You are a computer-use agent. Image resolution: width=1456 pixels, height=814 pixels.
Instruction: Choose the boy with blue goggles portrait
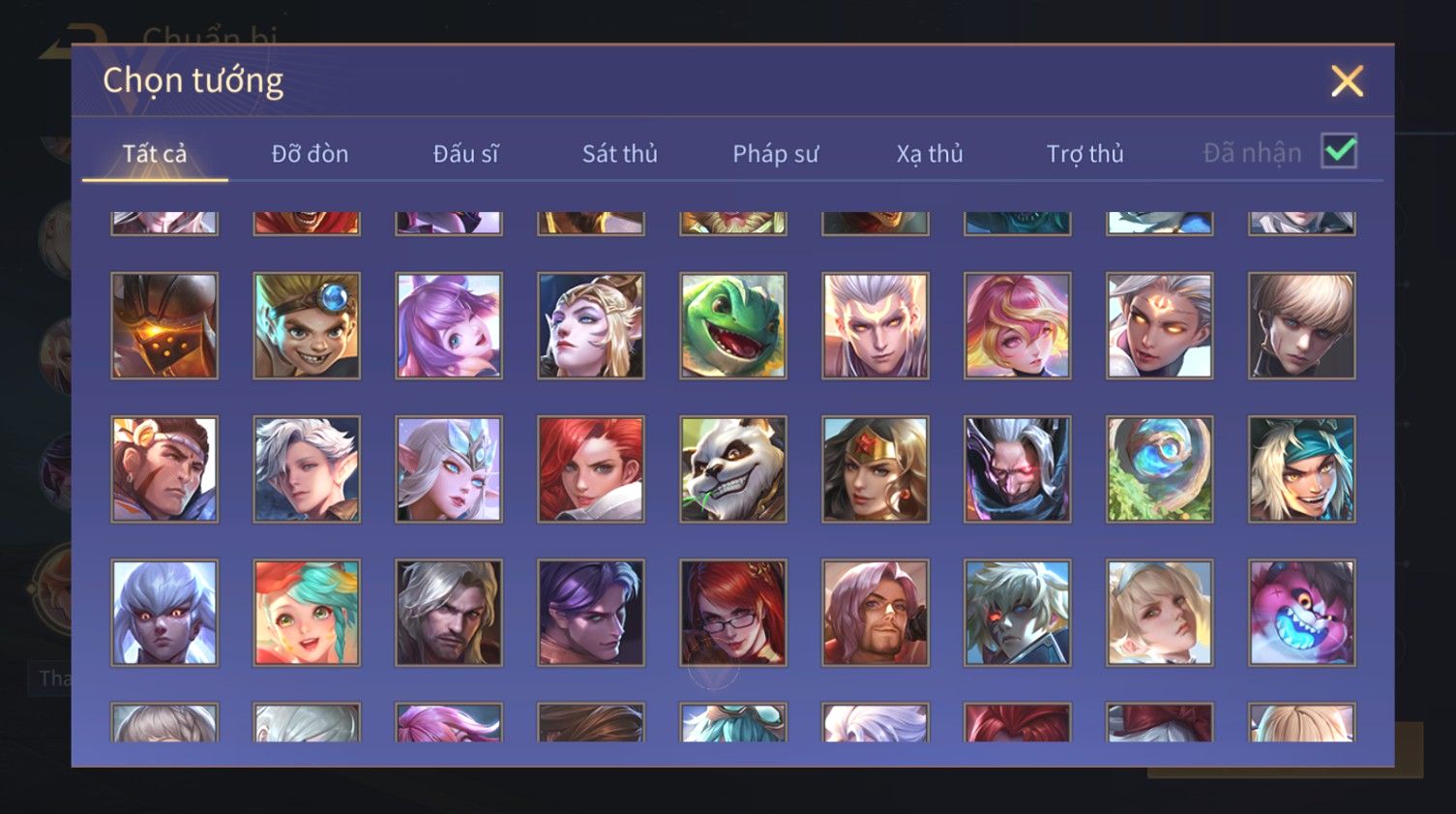[x=307, y=325]
